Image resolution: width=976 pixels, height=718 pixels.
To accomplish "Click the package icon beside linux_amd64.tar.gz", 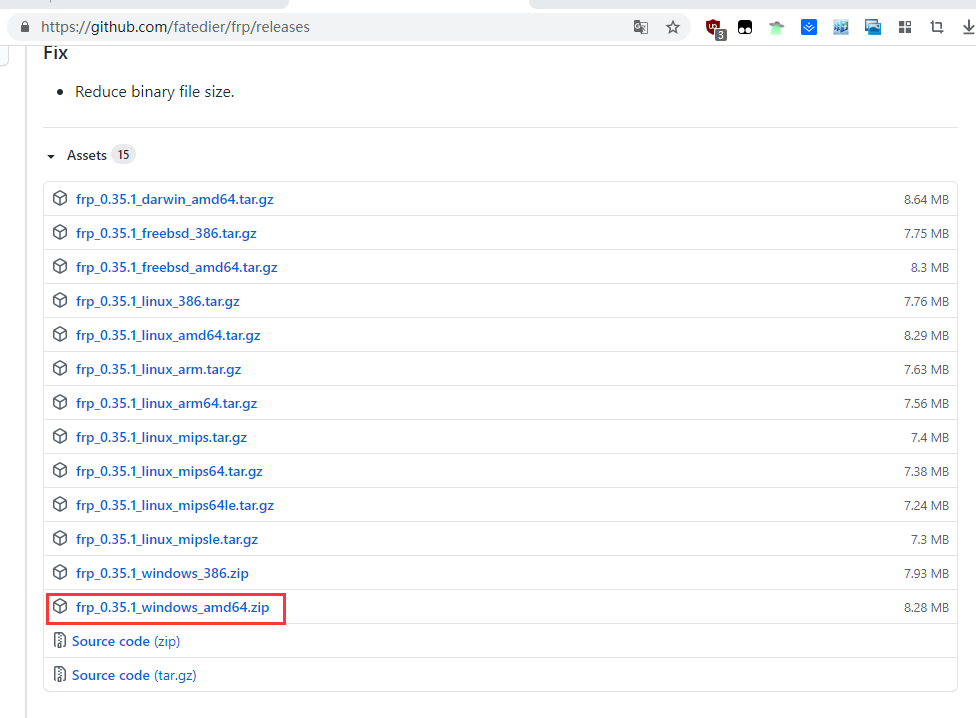I will click(x=60, y=335).
